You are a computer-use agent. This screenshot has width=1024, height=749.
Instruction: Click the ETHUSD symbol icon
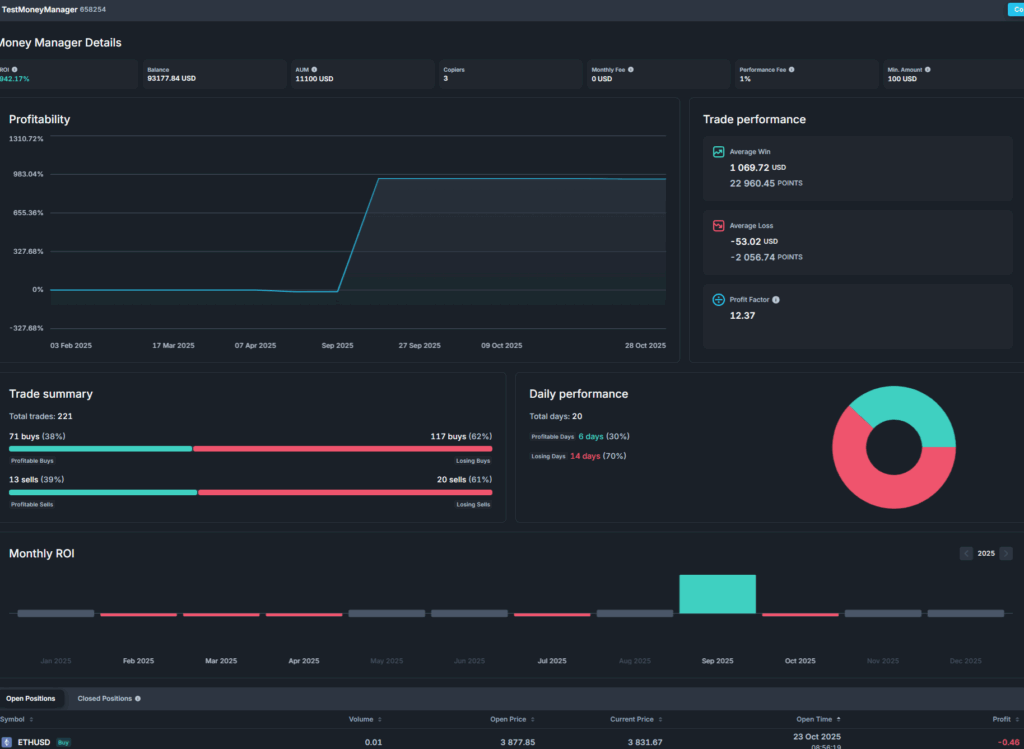8,742
